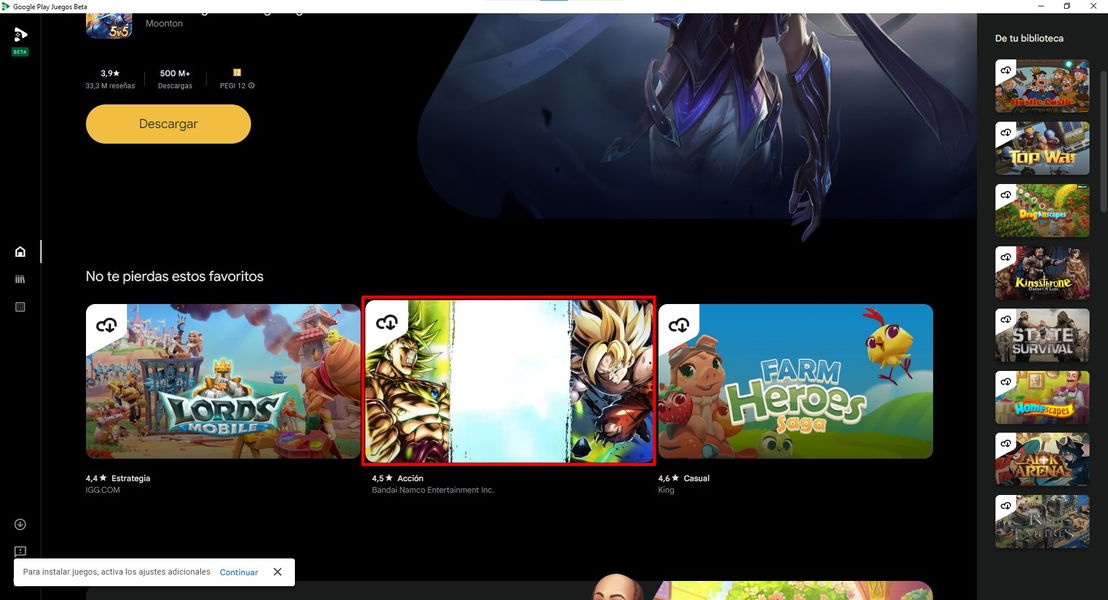The height and width of the screenshot is (600, 1108).
Task: Minimize the Google Play Juegos window
Action: [1041, 6]
